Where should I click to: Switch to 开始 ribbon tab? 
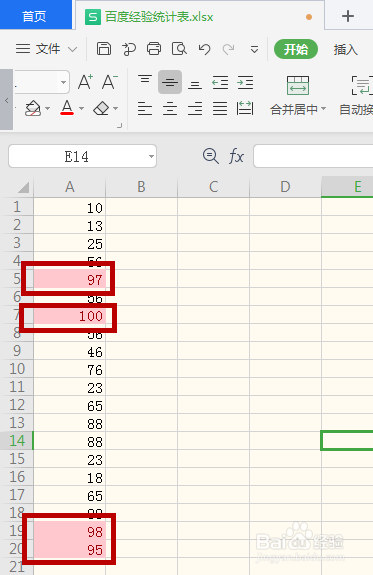296,49
